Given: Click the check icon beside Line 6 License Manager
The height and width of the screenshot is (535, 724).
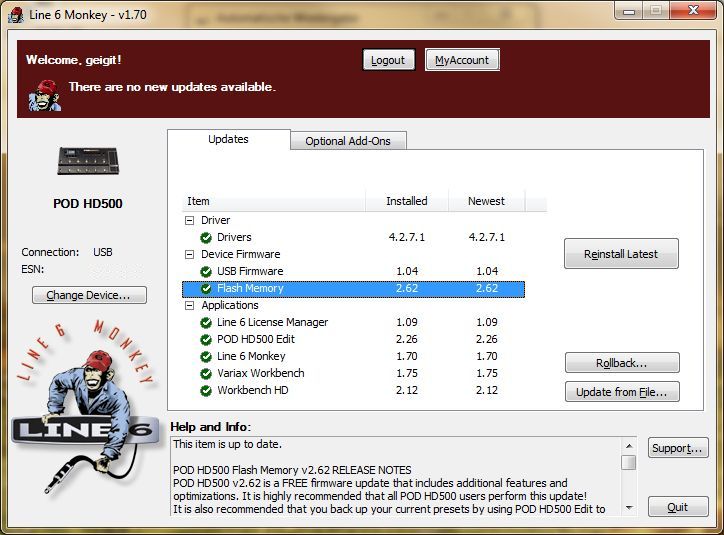Looking at the screenshot, I should click(x=206, y=323).
